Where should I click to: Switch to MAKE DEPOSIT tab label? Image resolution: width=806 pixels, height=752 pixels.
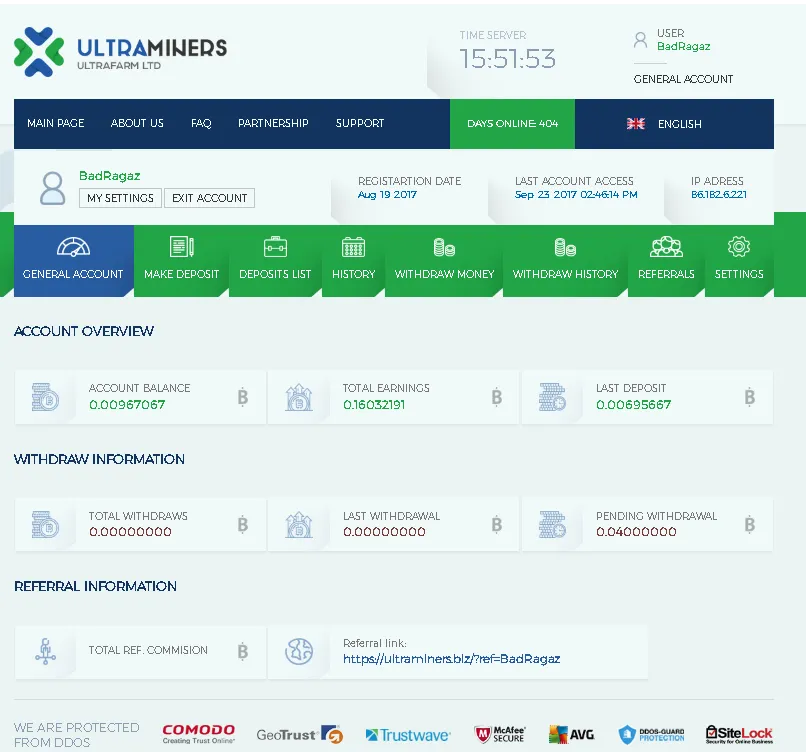[181, 274]
